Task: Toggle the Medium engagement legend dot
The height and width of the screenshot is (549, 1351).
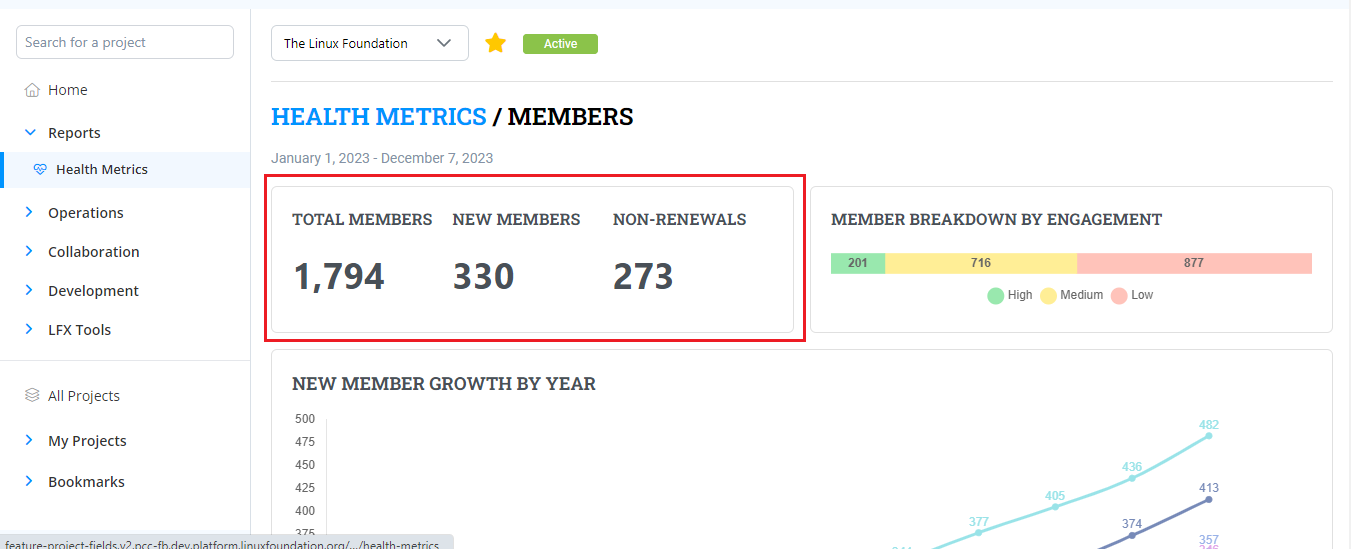Action: pyautogui.click(x=1049, y=295)
